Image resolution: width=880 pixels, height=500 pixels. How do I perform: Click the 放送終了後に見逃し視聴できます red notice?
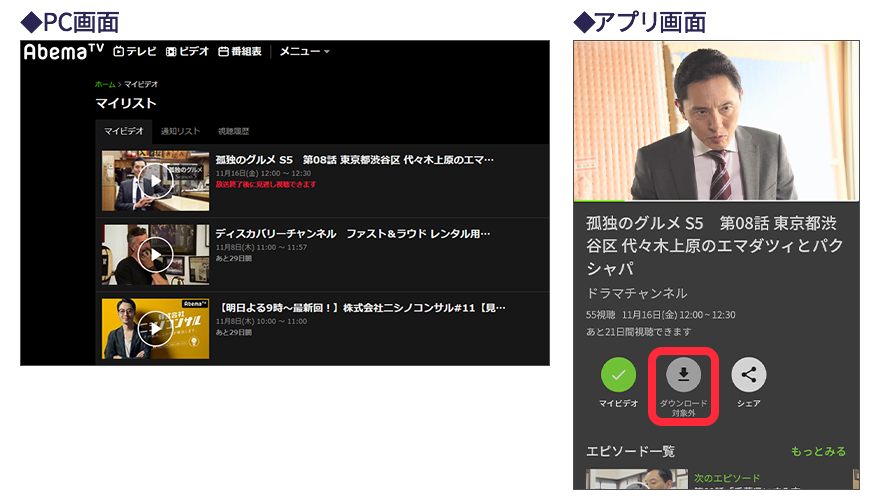point(266,184)
